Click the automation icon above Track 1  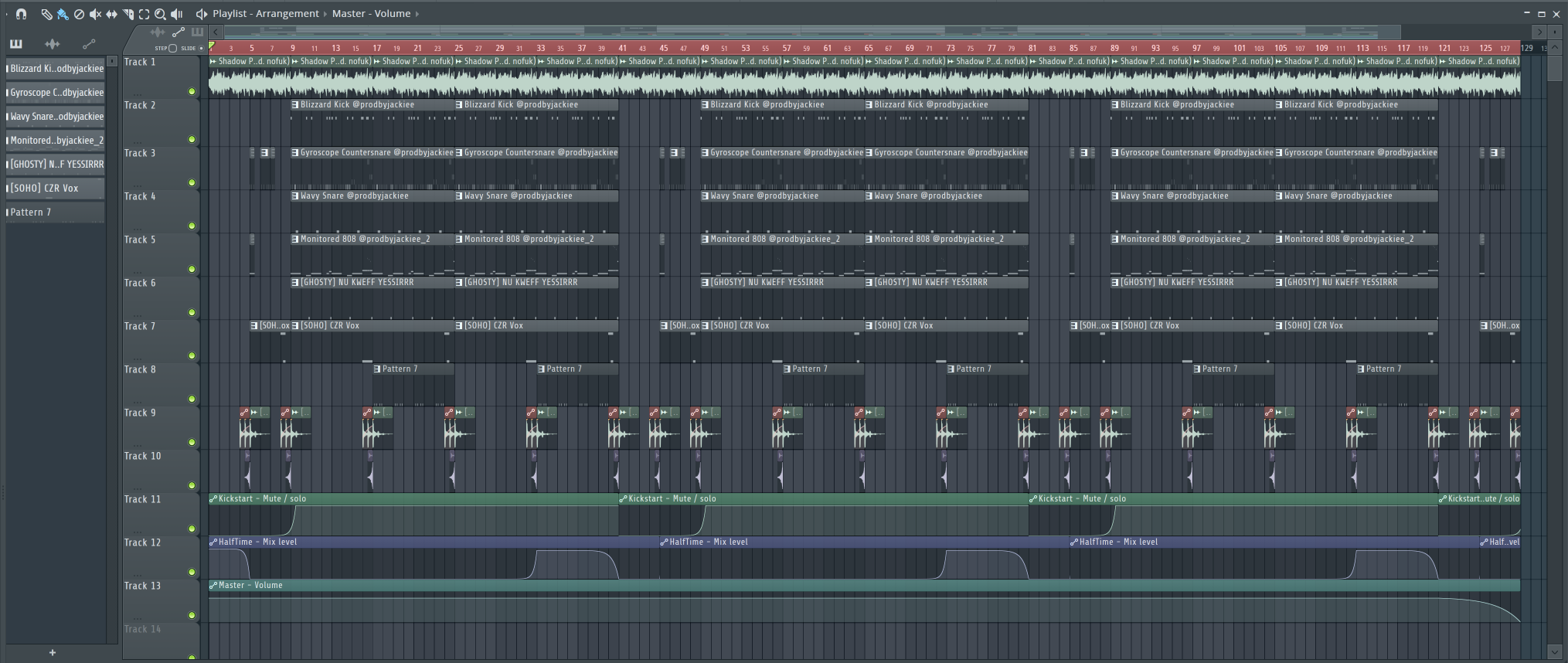coord(179,32)
